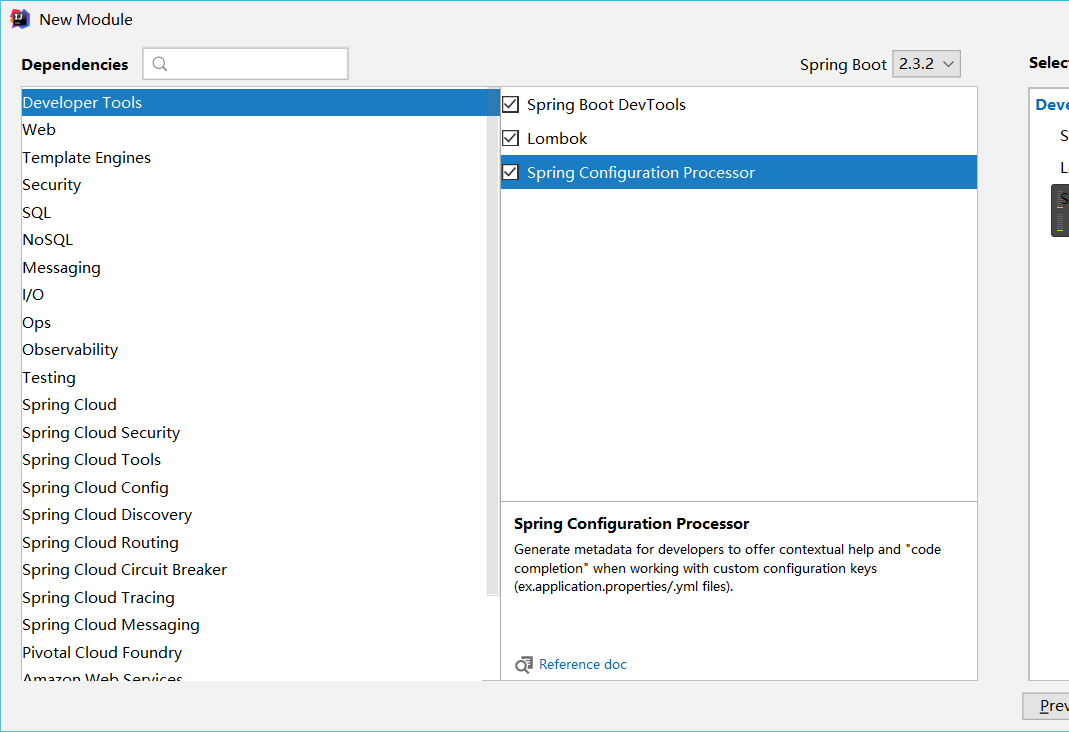Image resolution: width=1069 pixels, height=732 pixels.
Task: Click the Spring Boot DevTools label
Action: click(x=606, y=104)
